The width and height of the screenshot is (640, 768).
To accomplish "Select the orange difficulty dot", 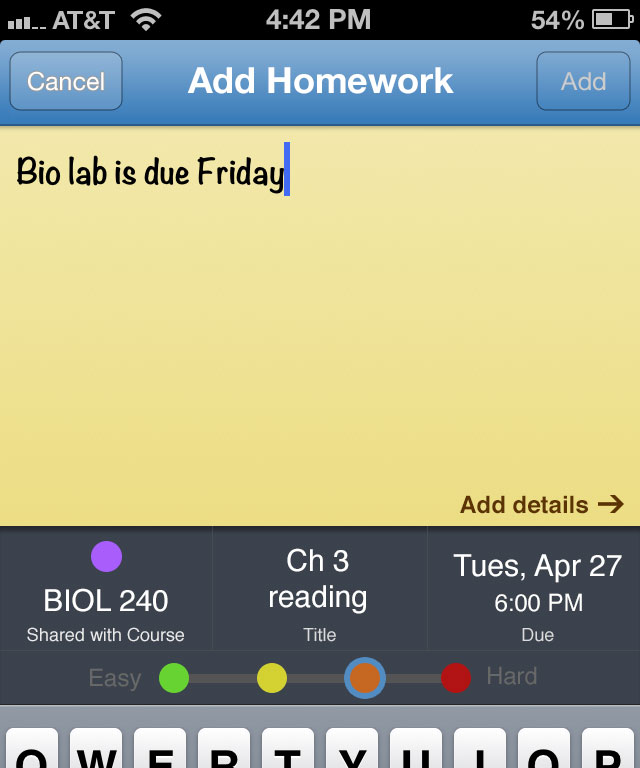I will [365, 678].
